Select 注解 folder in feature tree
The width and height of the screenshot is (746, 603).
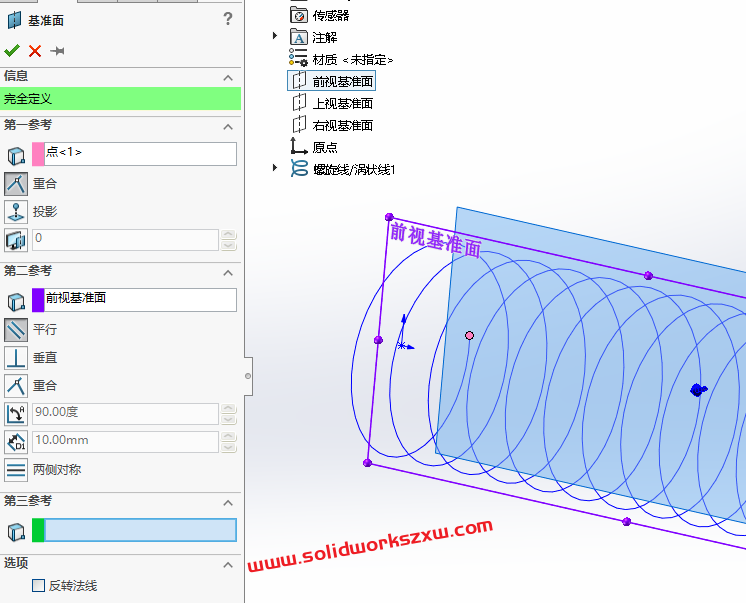pyautogui.click(x=324, y=38)
